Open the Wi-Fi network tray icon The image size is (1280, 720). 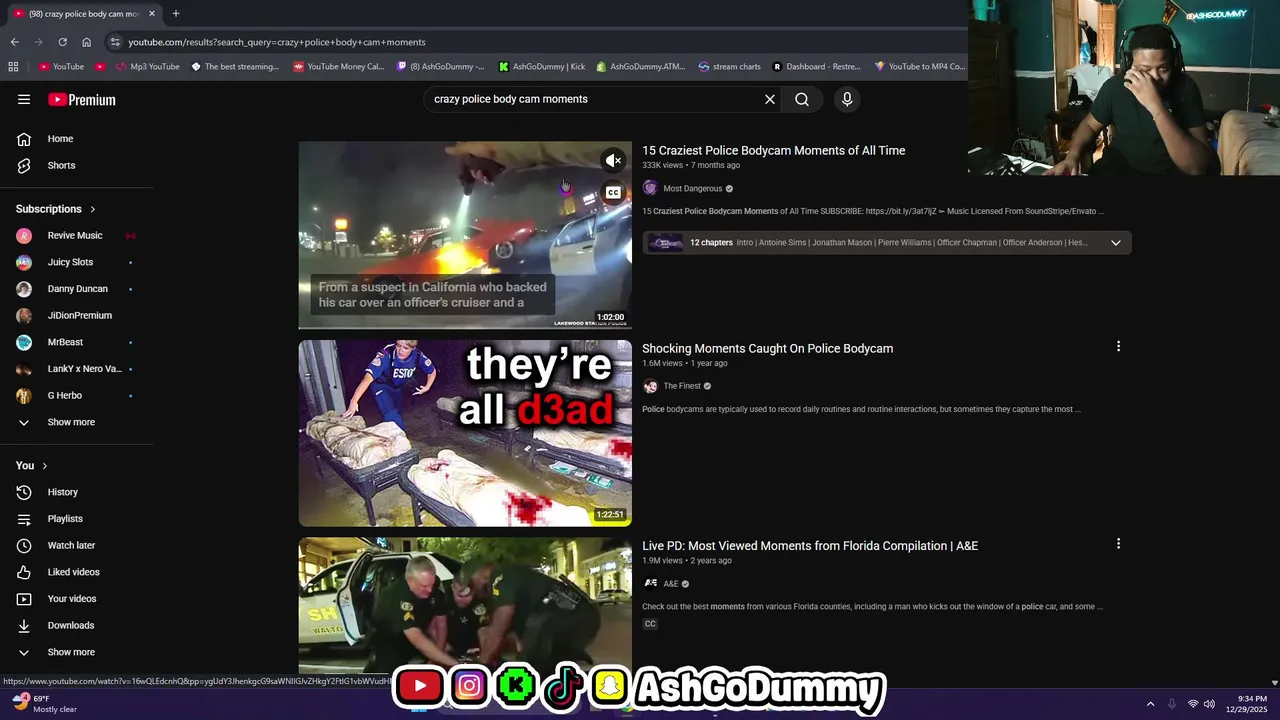tap(1192, 704)
